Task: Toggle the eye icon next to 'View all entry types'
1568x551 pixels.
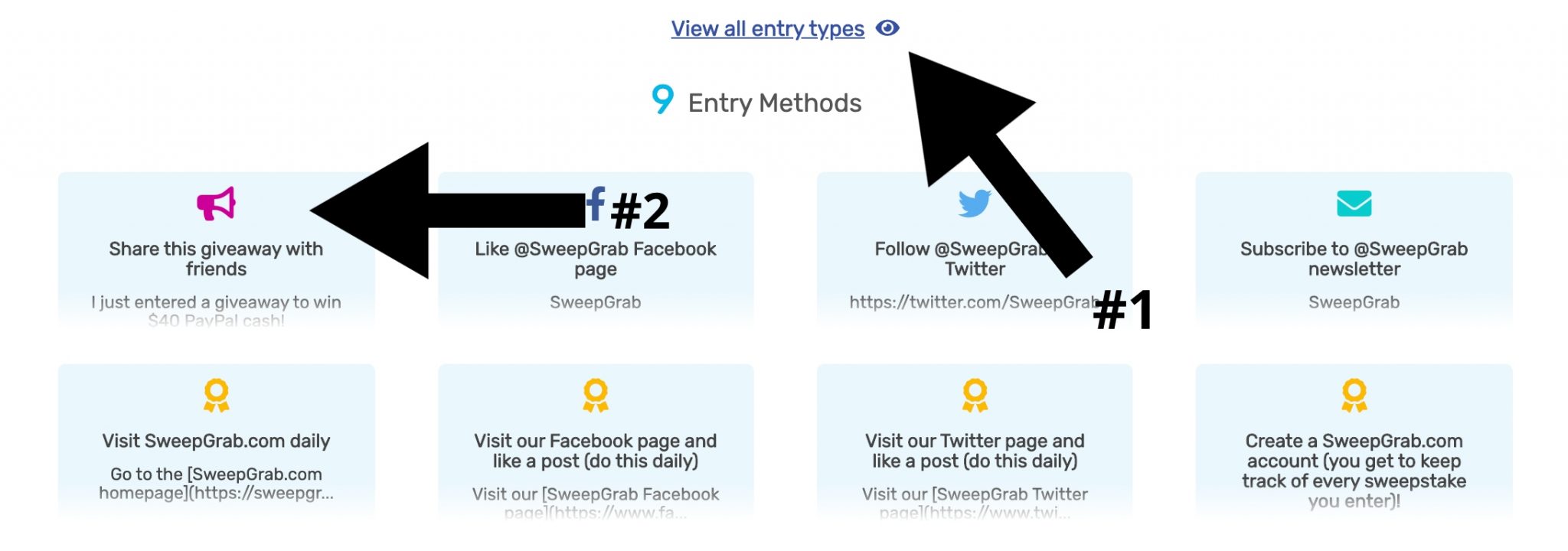Action: click(888, 28)
